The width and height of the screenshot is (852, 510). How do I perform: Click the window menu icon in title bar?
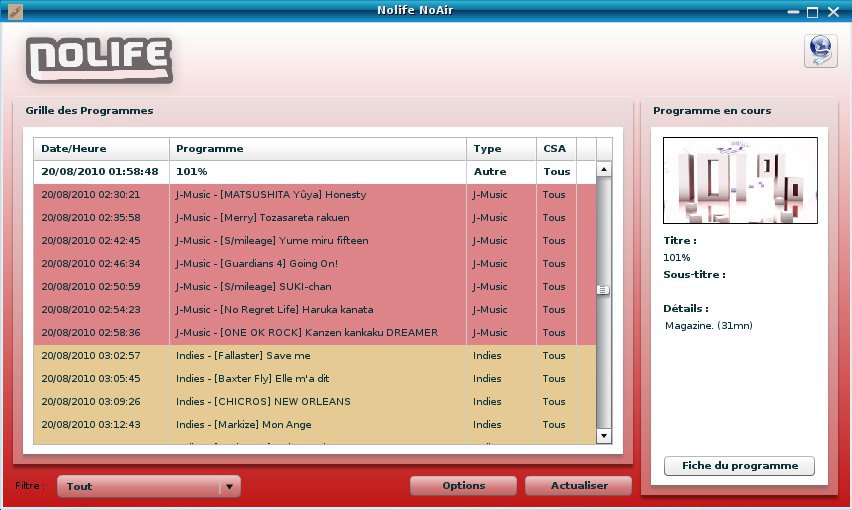click(14, 12)
